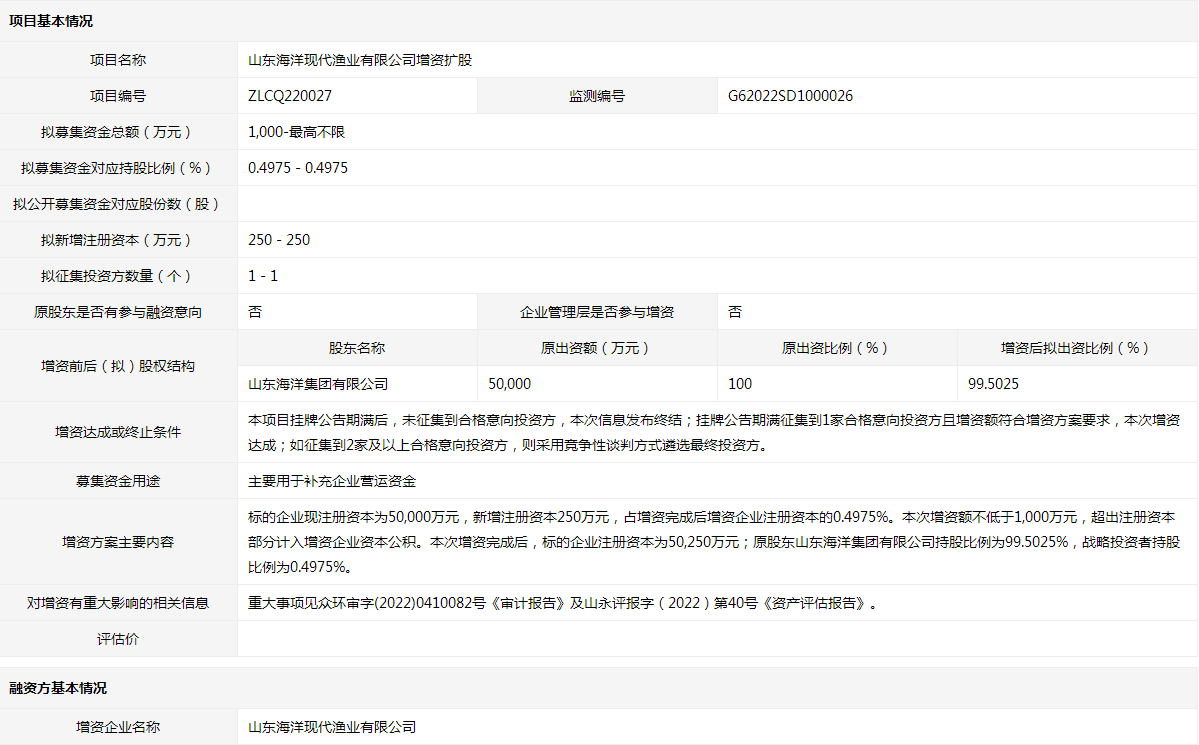The image size is (1199, 745).
Task: Select the 企业管理层是否参与增资 label
Action: click(x=597, y=312)
